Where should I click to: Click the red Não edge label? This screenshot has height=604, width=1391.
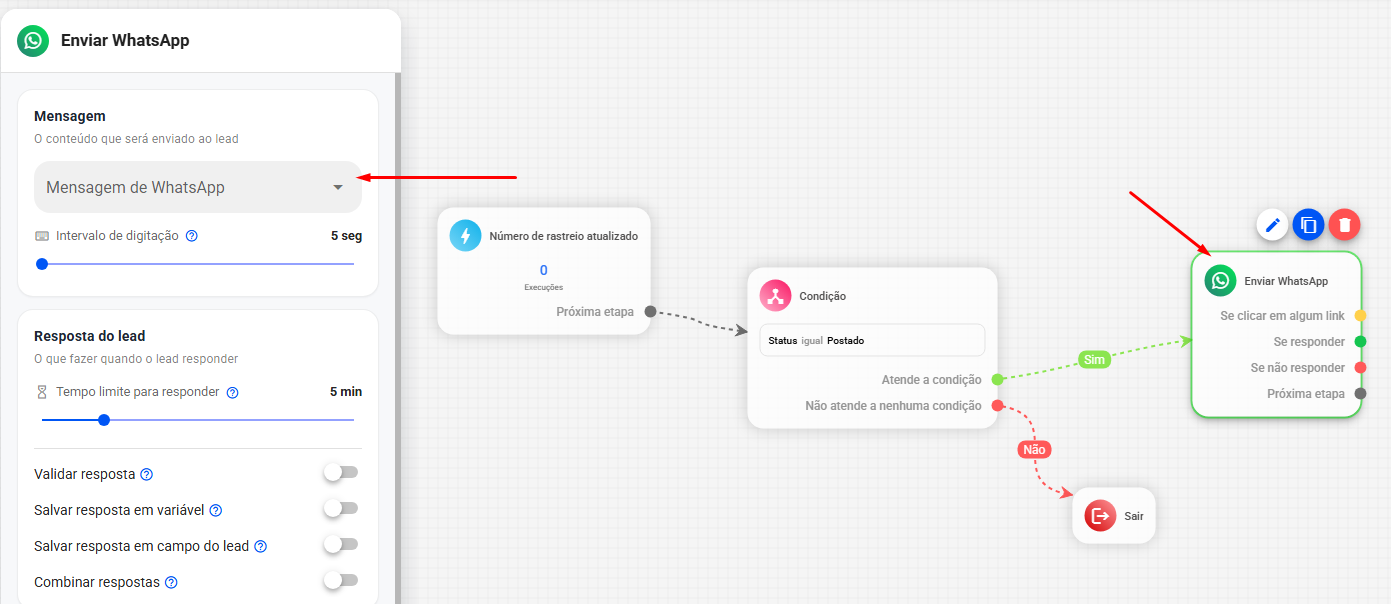[1035, 449]
